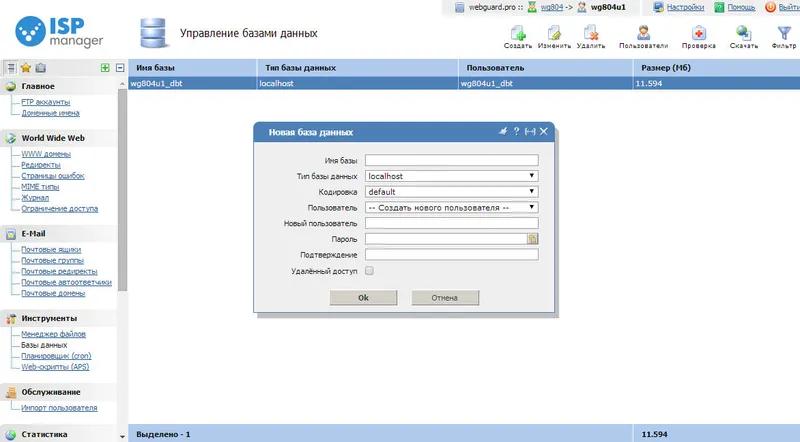Image resolution: width=800 pixels, height=442 pixels.
Task: Click the briefcase icon beside the star
Action: (41, 67)
